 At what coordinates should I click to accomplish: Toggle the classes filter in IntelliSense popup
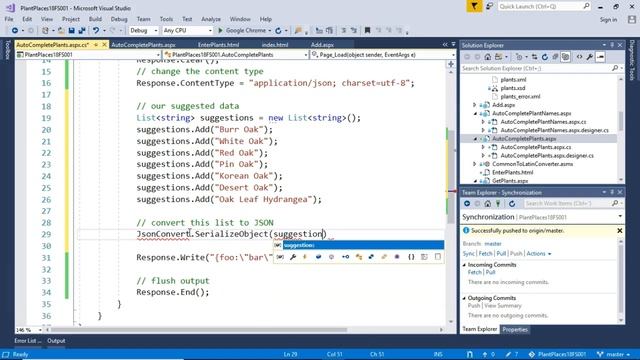pos(359,257)
